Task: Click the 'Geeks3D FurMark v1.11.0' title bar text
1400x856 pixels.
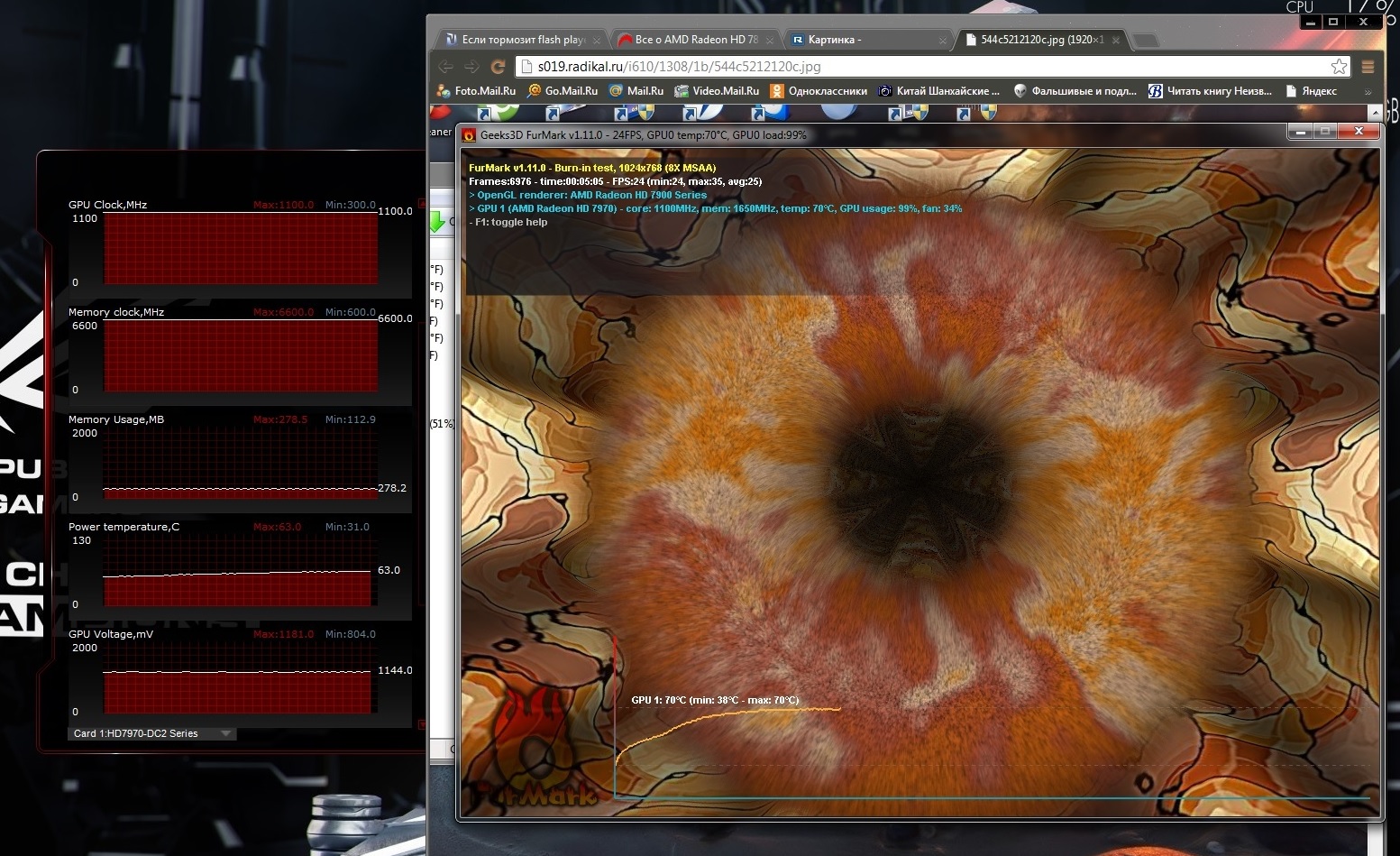Action: pos(644,135)
